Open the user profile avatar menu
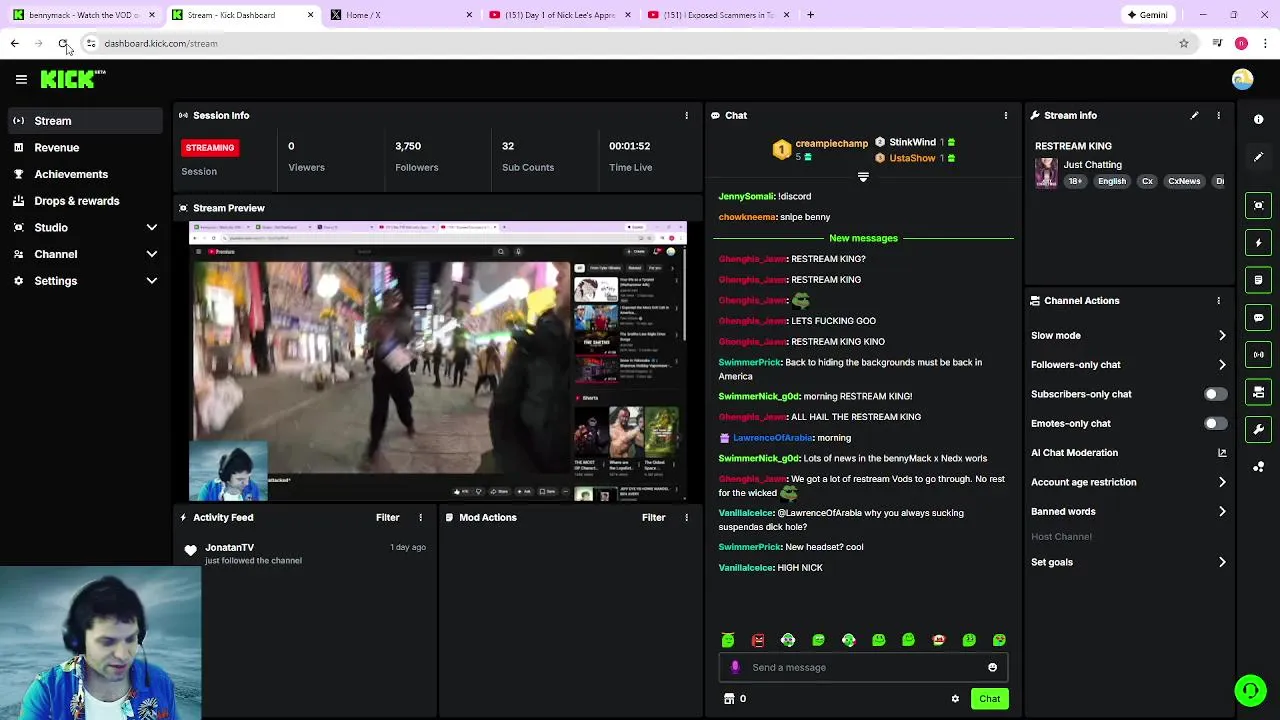Image resolution: width=1280 pixels, height=720 pixels. 1242,80
